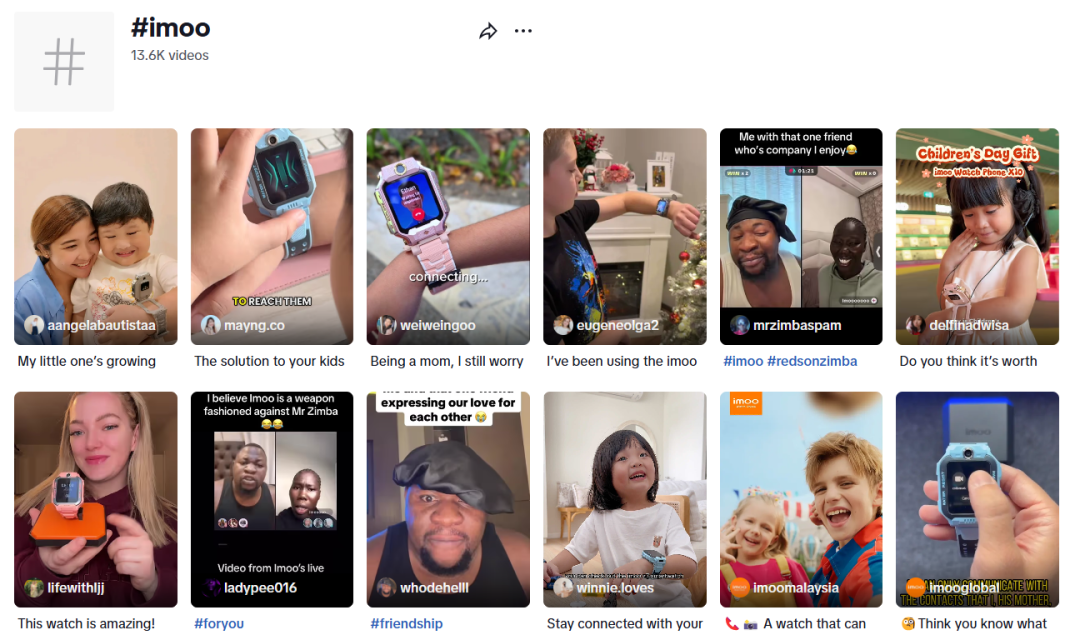Screen dimensions: 1080x635
Task: Open the three-dot more options menu
Action: click(x=523, y=31)
